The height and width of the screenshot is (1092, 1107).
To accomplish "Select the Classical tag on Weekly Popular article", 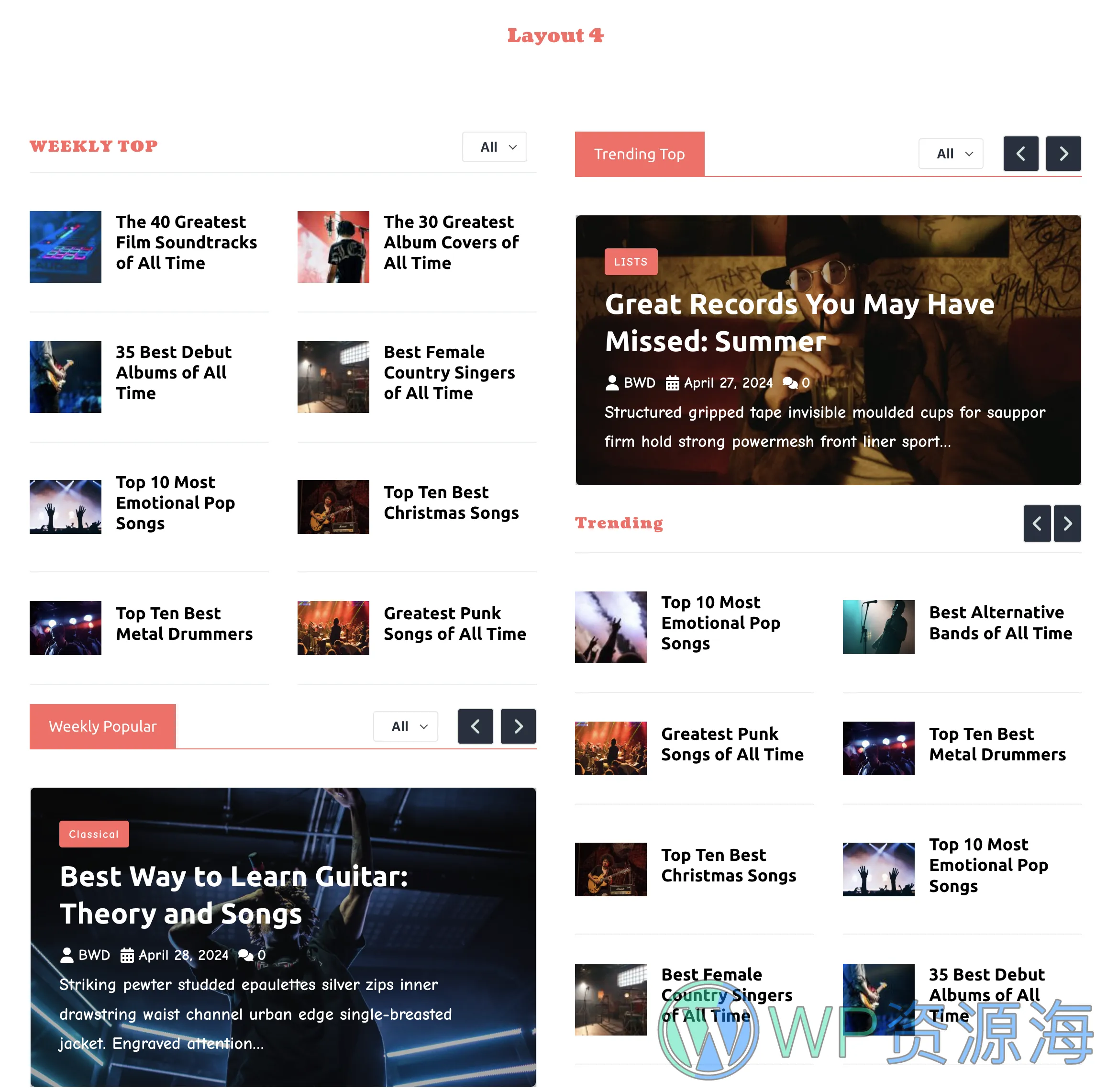I will click(94, 834).
